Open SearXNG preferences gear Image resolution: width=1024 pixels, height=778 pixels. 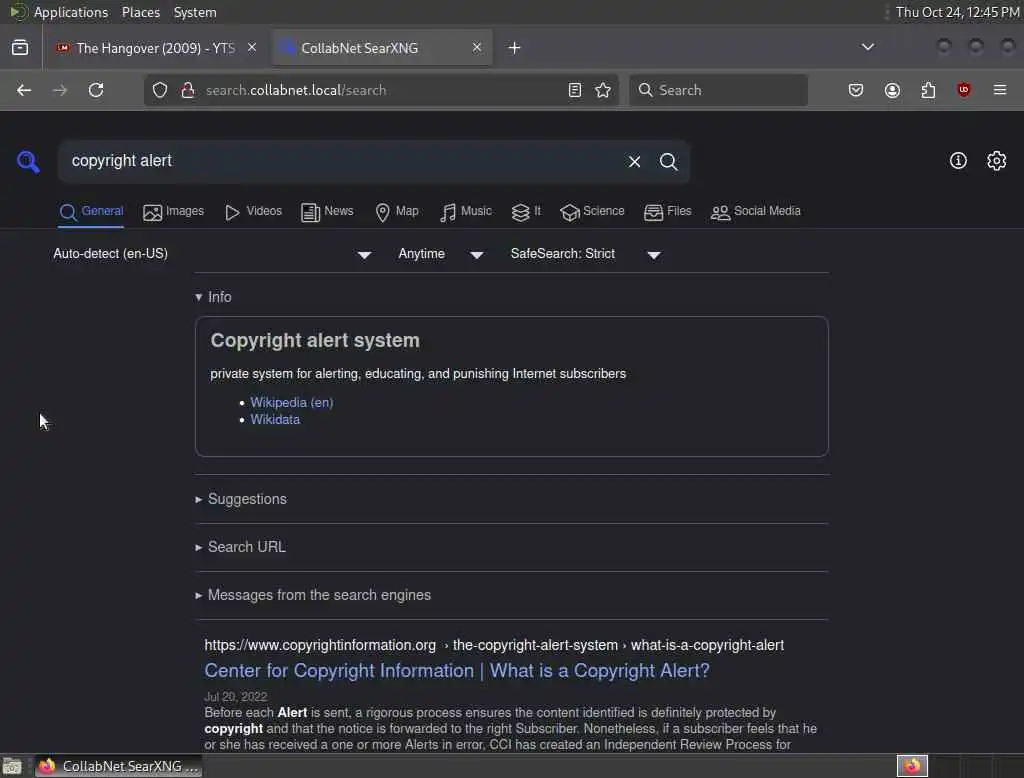(x=997, y=161)
